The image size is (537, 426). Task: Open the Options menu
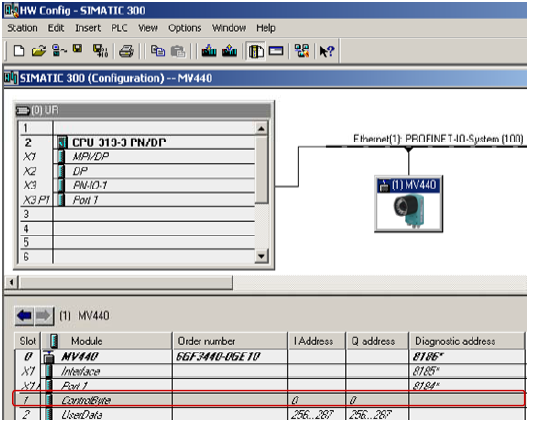[x=185, y=28]
